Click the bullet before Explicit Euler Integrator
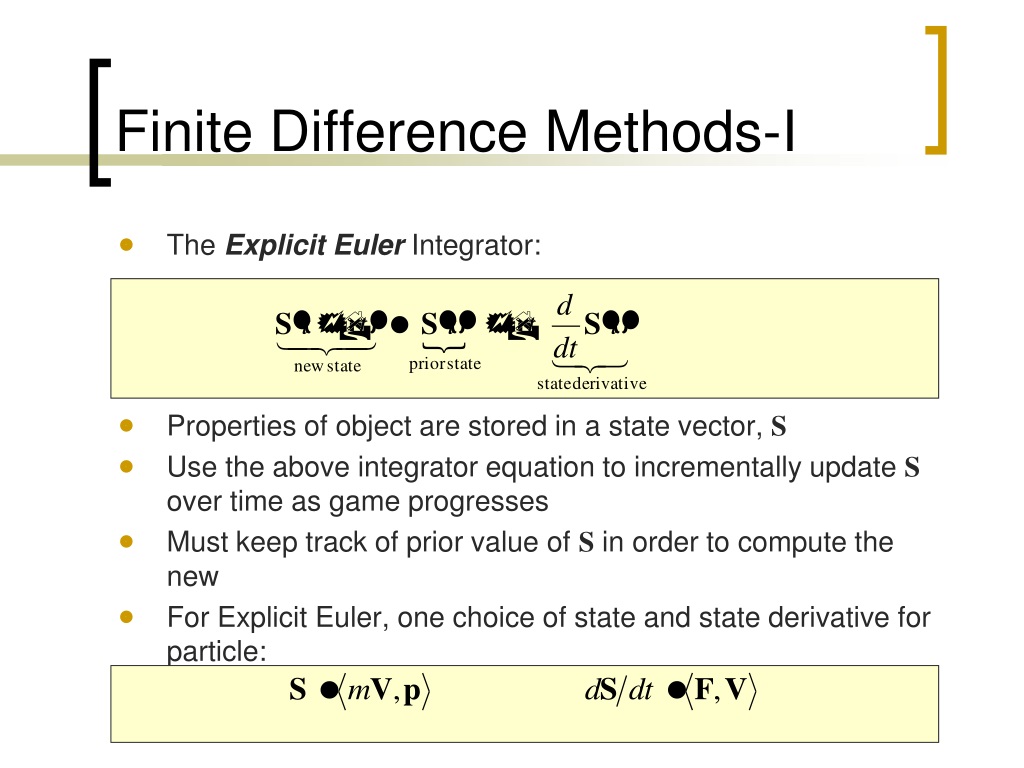 pyautogui.click(x=127, y=245)
